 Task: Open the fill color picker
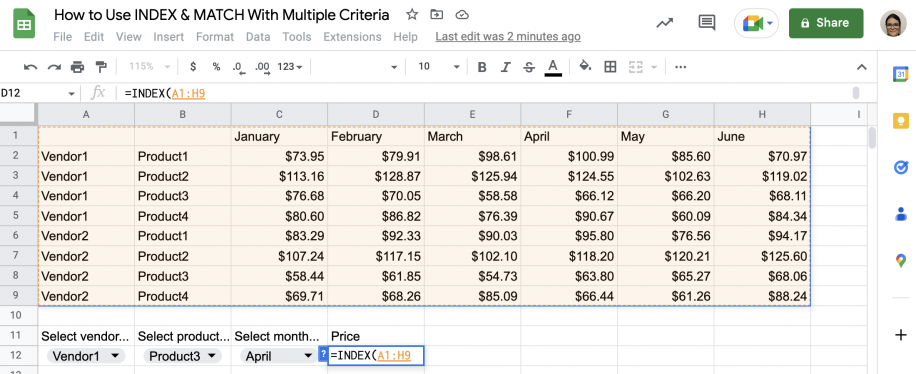pos(585,67)
